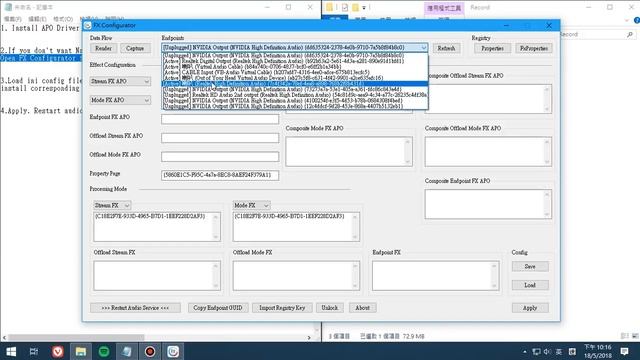Save the config with Save button
The image size is (640, 360).
click(x=530, y=267)
